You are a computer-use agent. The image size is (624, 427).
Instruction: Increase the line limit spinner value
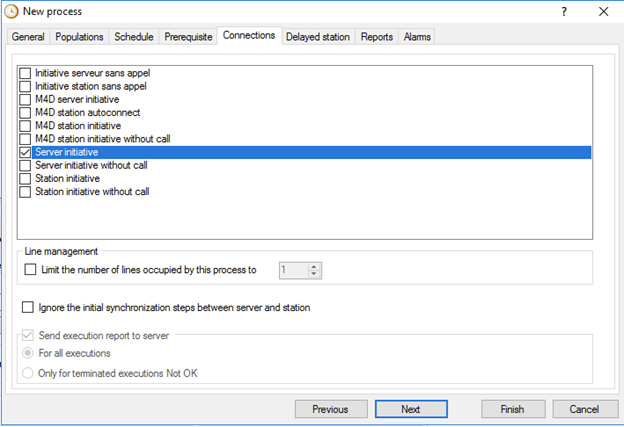pyautogui.click(x=315, y=266)
